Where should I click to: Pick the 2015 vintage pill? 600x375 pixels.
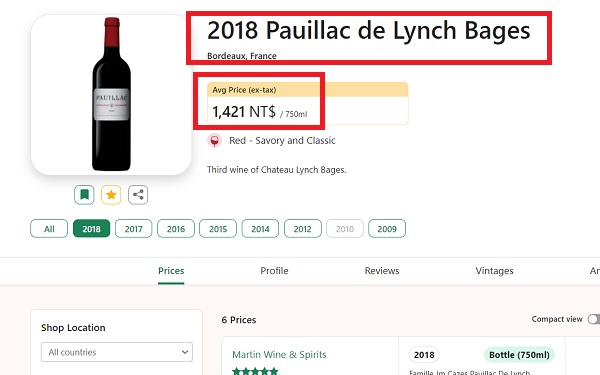click(218, 229)
